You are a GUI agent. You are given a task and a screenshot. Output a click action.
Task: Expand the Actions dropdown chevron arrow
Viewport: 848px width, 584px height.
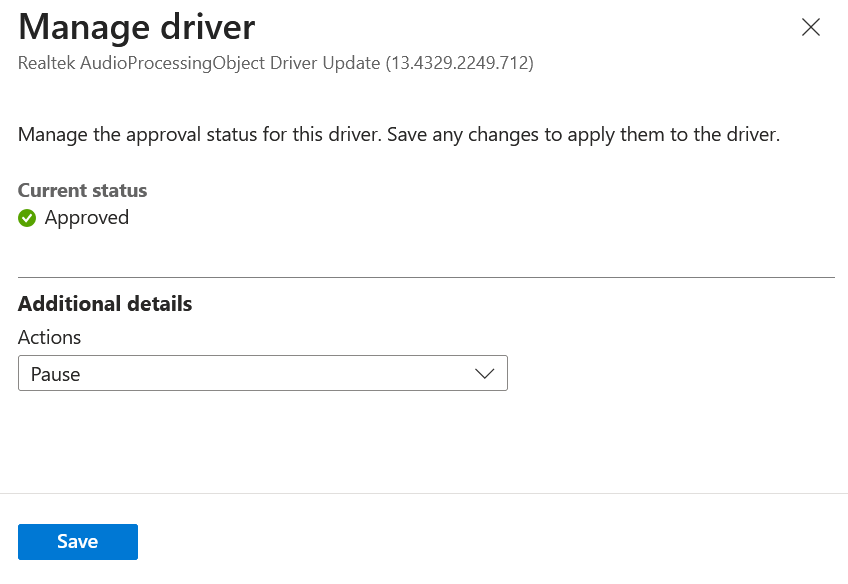point(485,373)
